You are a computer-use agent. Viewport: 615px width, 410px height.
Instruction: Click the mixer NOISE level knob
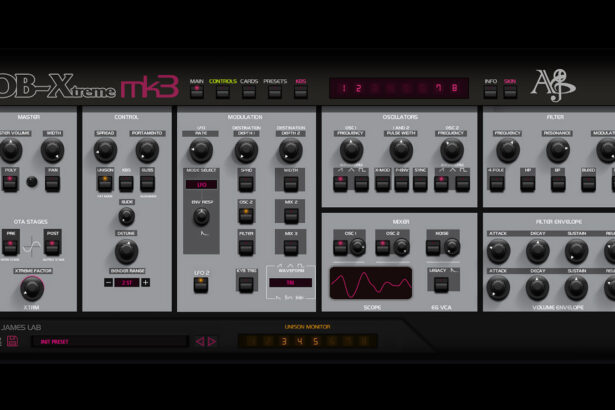point(451,247)
